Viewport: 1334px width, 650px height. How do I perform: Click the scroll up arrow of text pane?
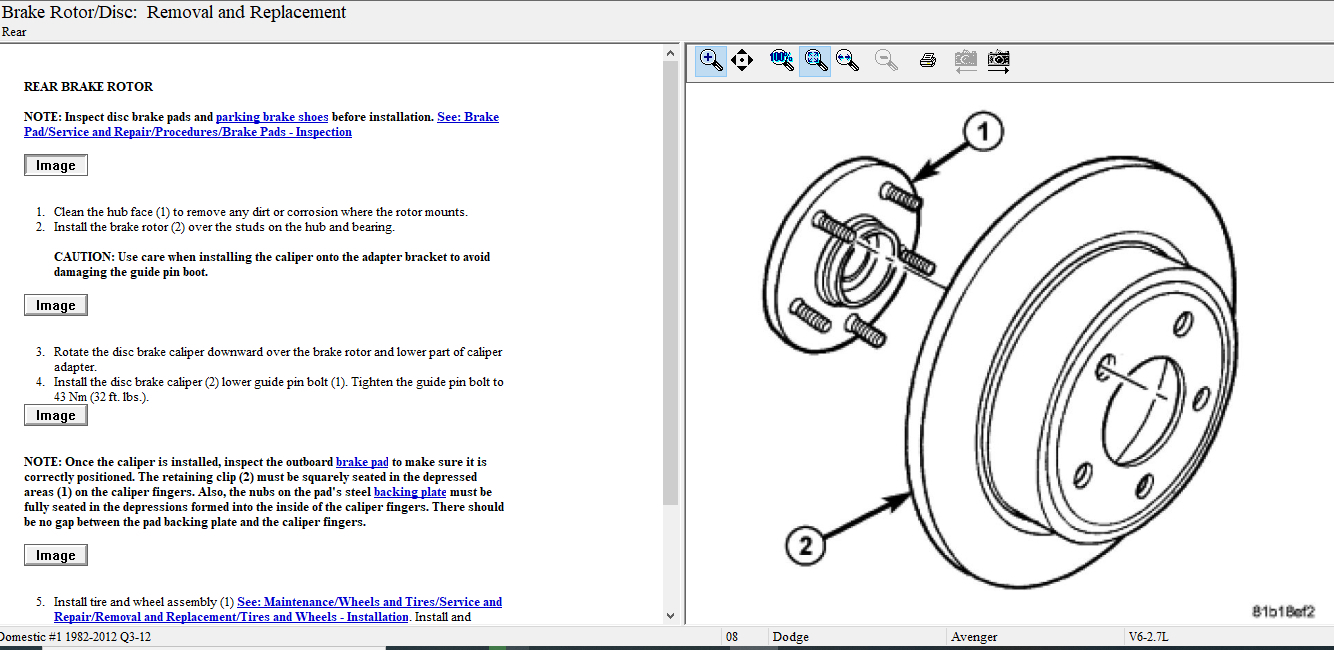[x=670, y=52]
